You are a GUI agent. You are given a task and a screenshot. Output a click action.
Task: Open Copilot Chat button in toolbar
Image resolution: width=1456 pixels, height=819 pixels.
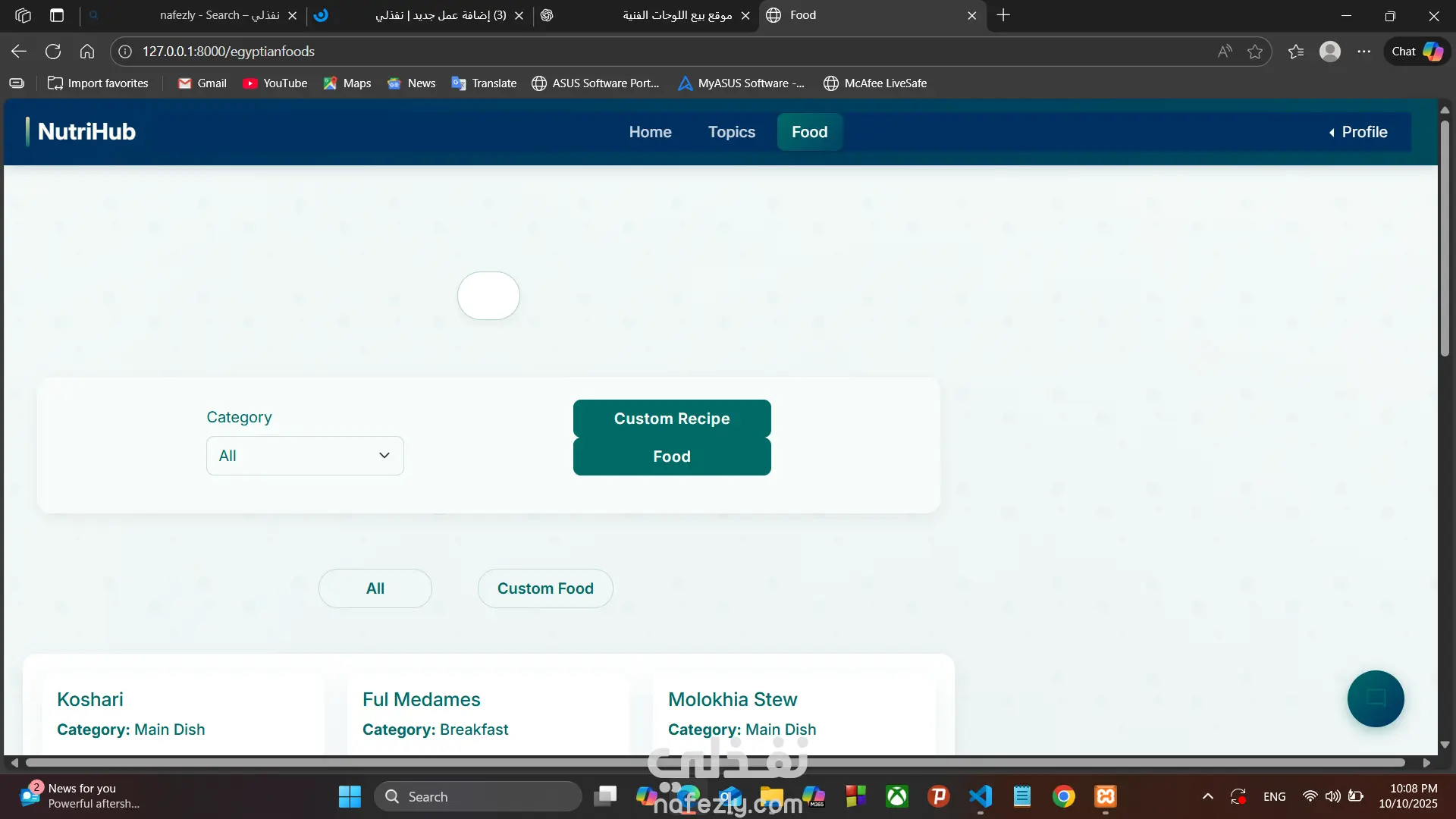click(1417, 52)
